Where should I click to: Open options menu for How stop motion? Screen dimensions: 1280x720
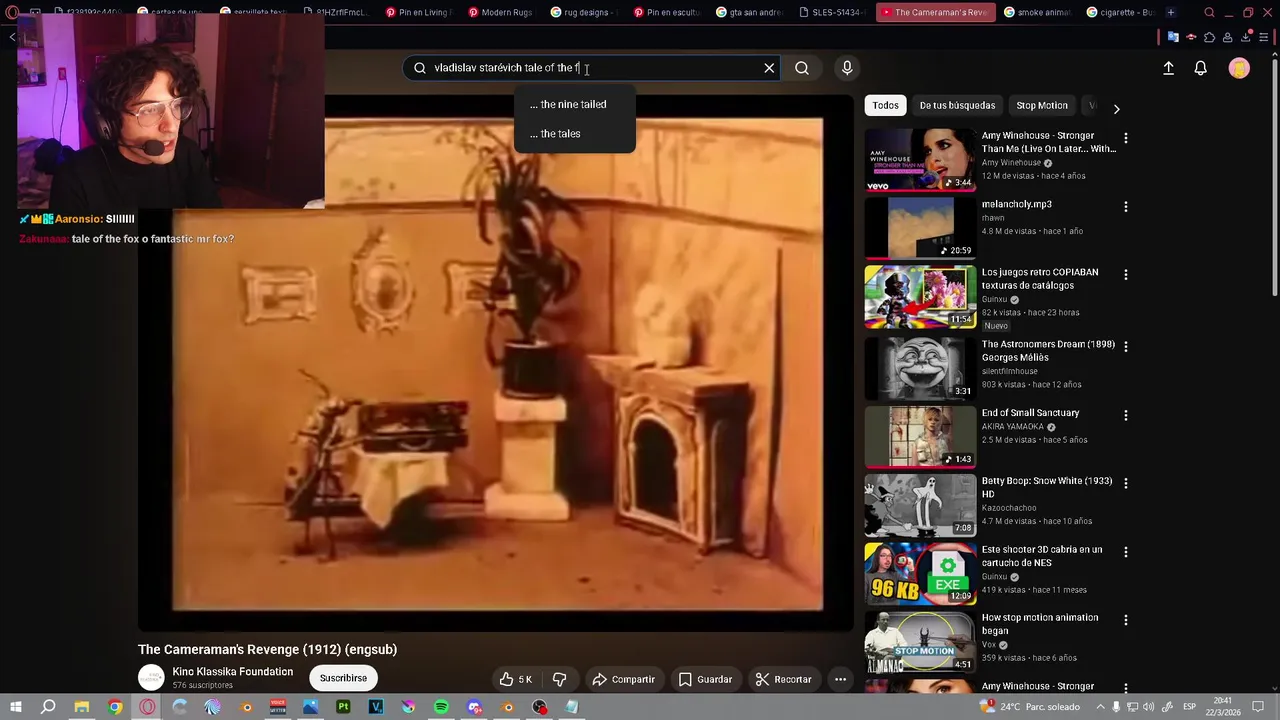pyautogui.click(x=1126, y=620)
